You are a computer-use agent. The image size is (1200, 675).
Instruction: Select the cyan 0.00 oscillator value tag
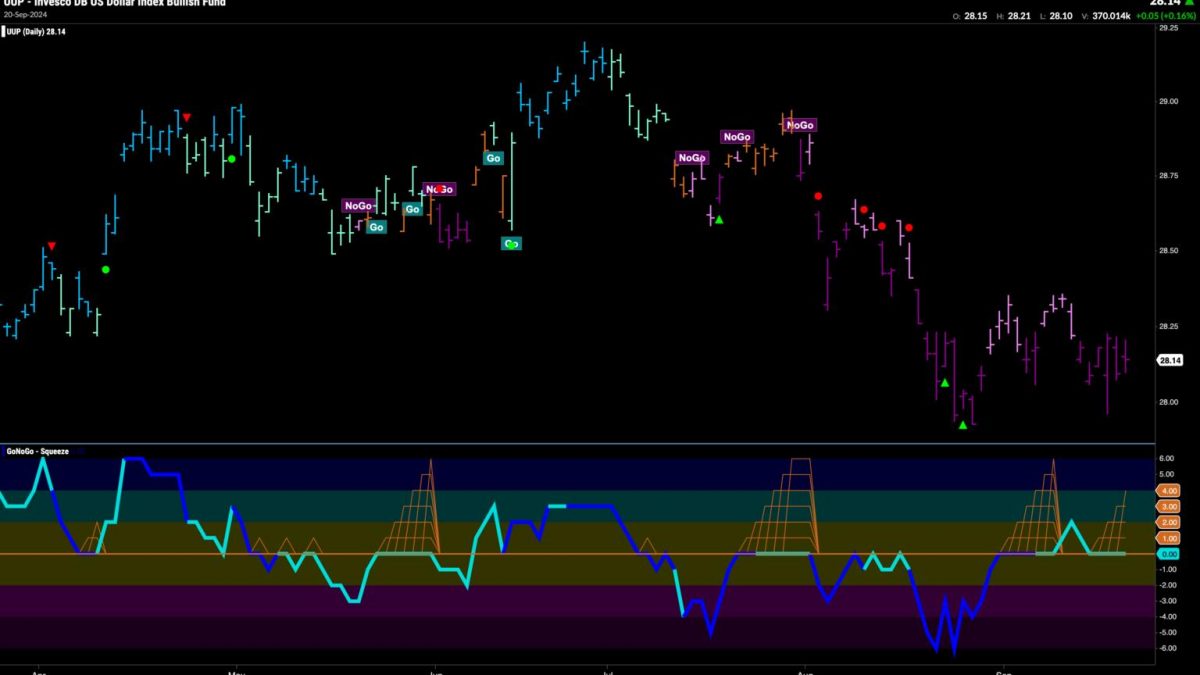[1169, 554]
